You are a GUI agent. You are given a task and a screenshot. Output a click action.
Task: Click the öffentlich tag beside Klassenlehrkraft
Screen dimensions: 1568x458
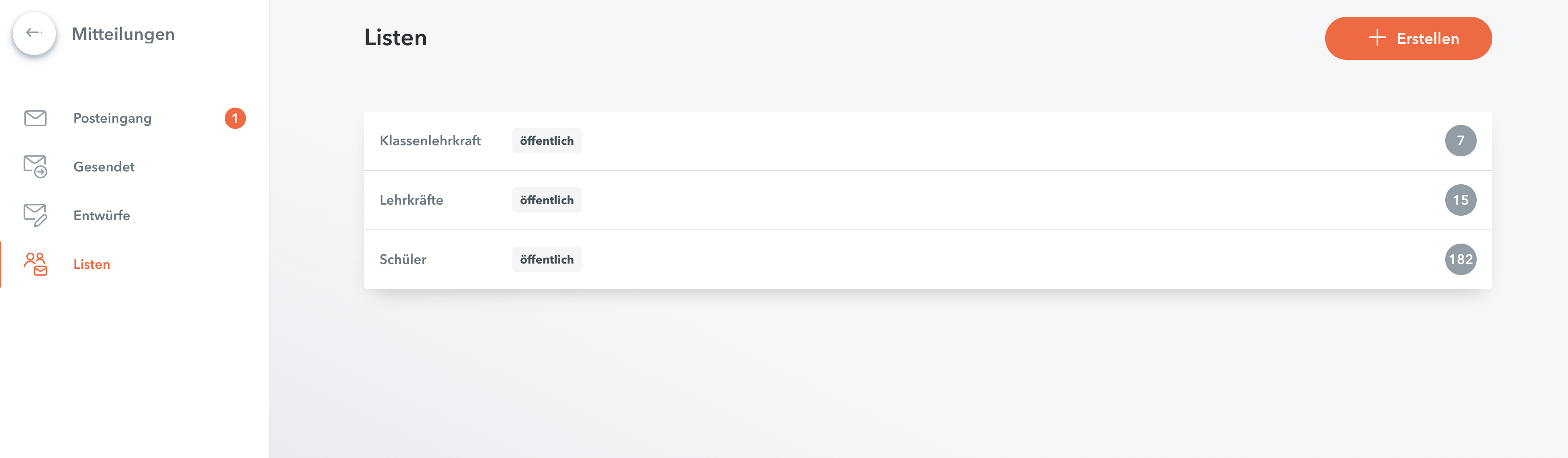[x=546, y=140]
